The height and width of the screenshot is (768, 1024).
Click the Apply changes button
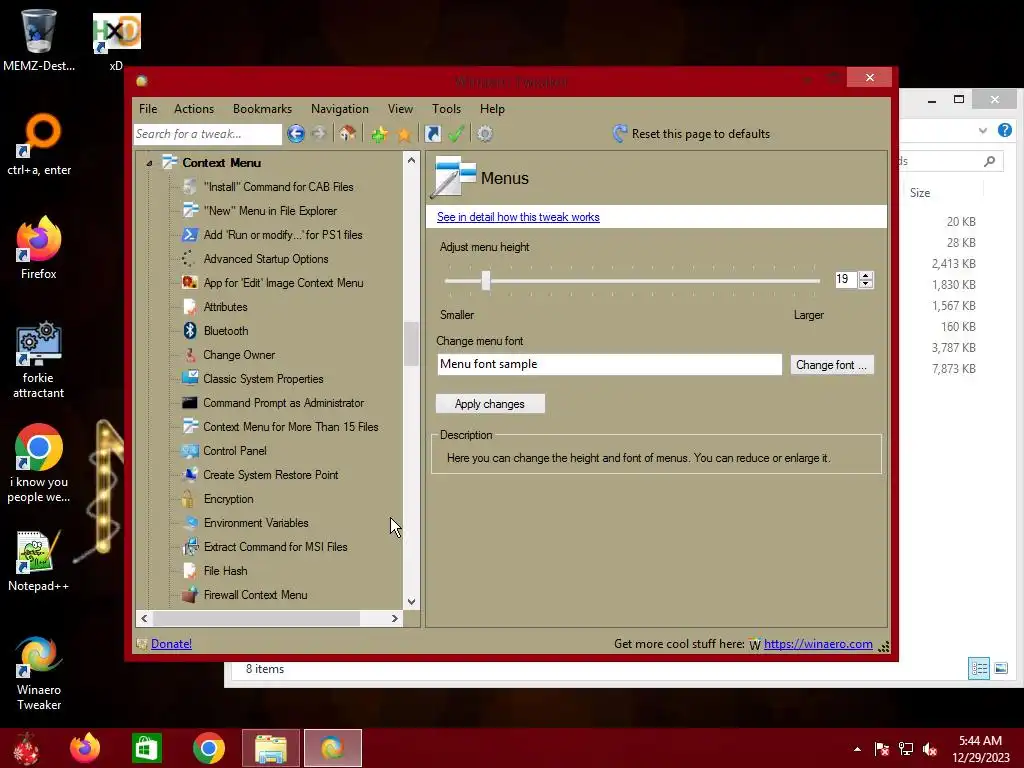pos(490,404)
